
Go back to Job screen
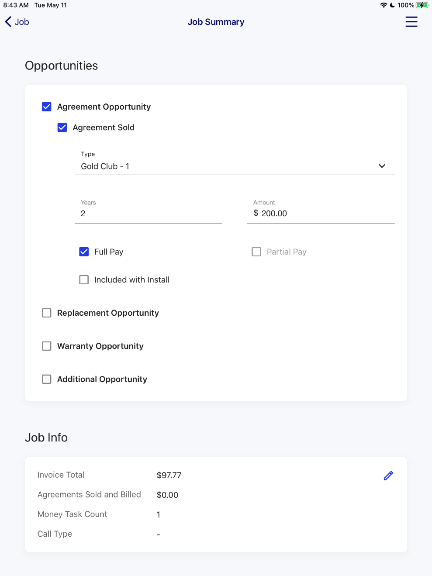17,22
